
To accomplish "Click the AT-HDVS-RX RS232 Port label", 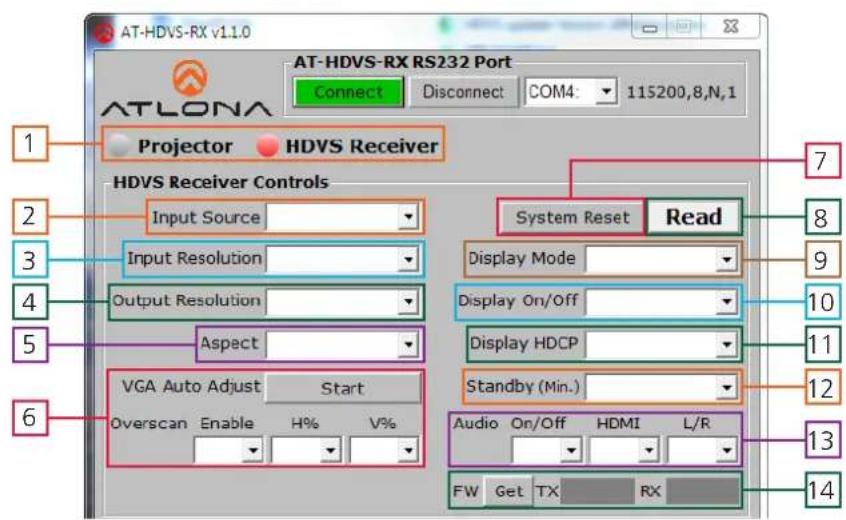I will pos(402,62).
